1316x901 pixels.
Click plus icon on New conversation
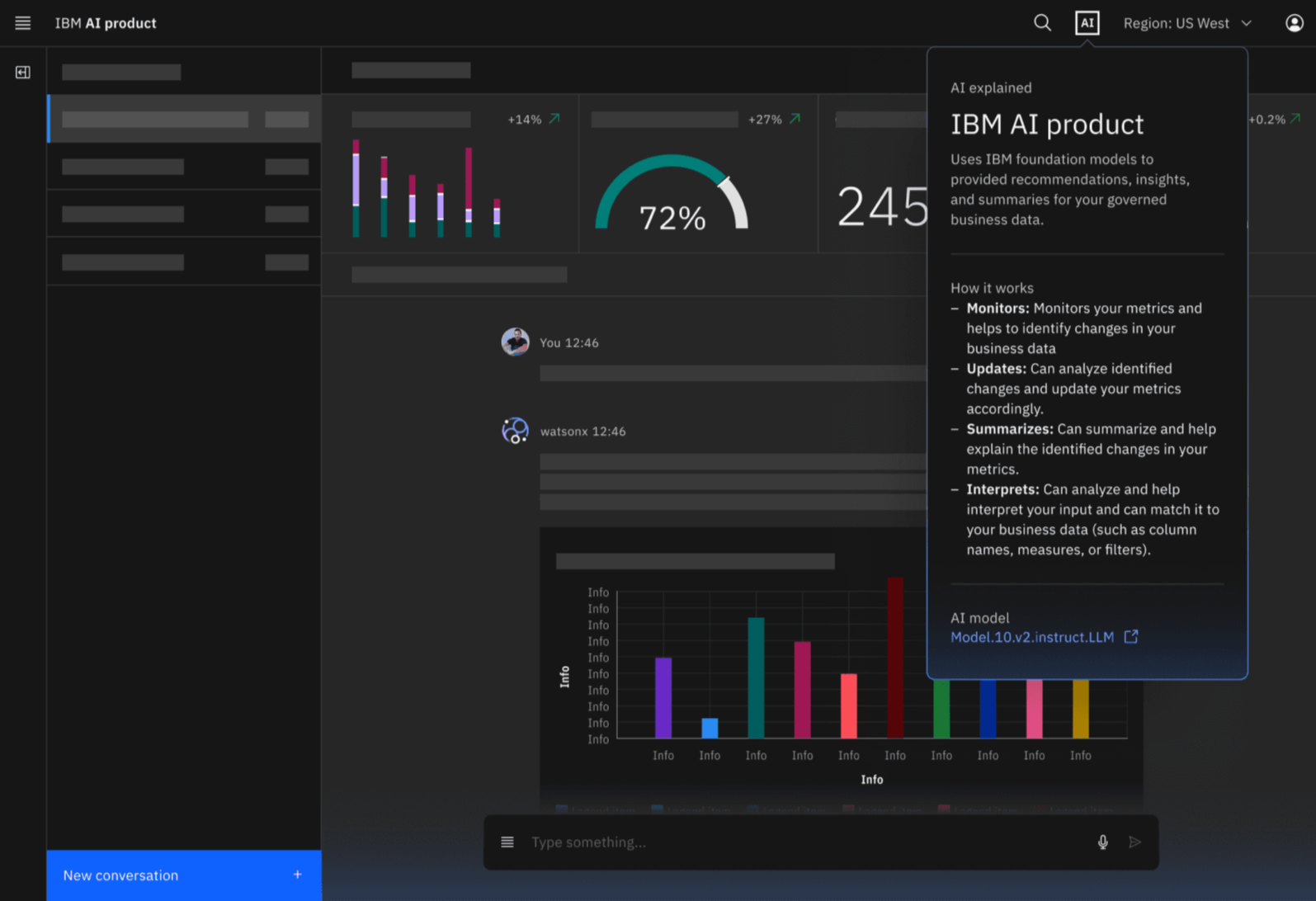(298, 875)
